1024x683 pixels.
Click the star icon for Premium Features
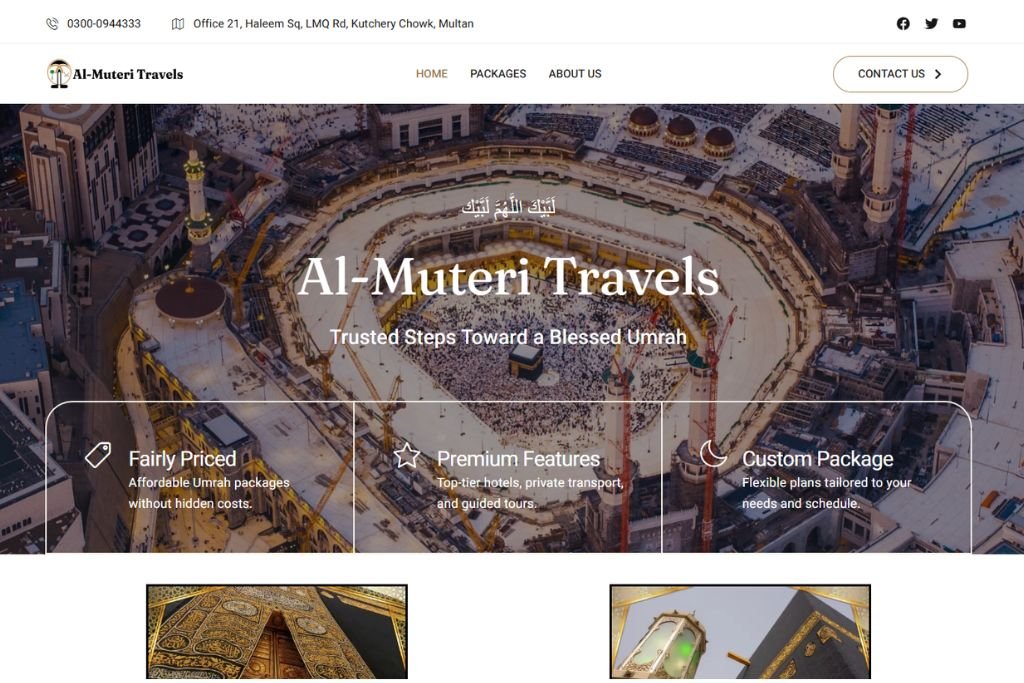(407, 455)
